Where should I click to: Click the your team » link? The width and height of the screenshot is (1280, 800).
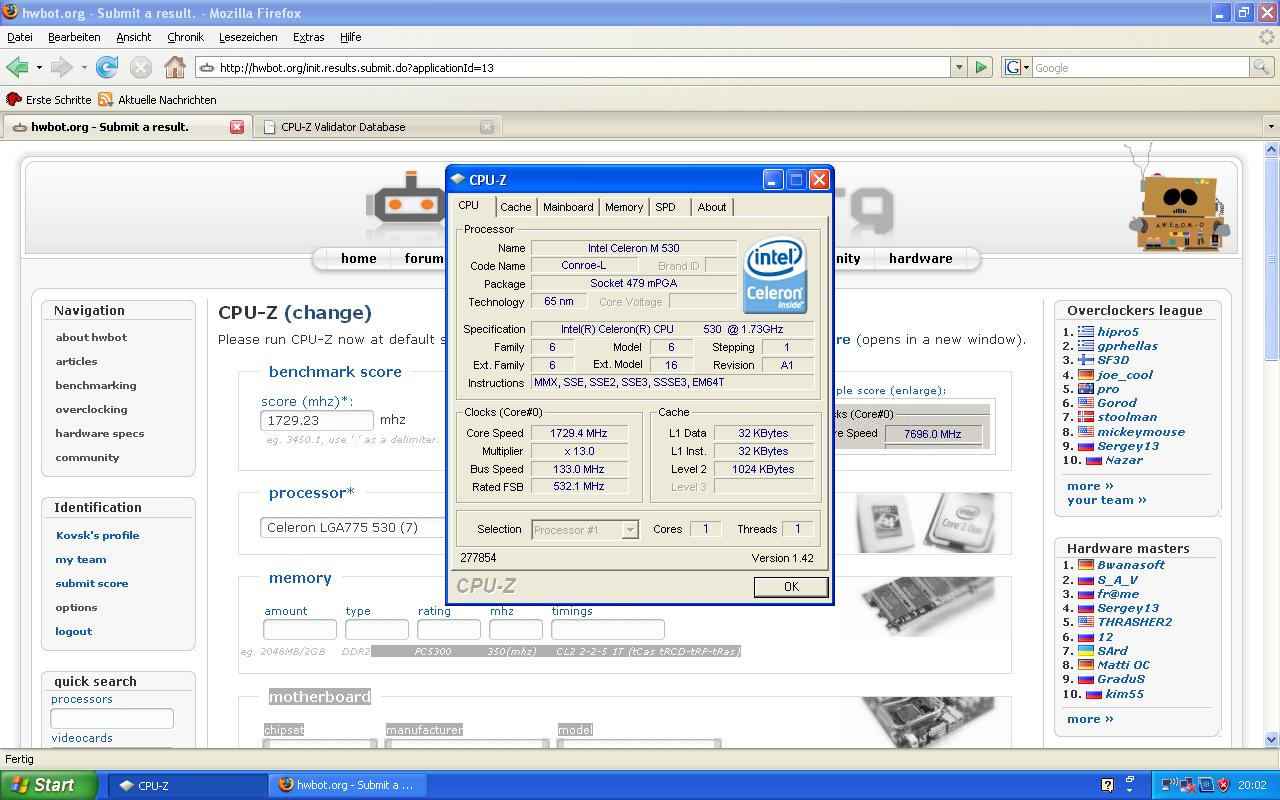coord(1107,500)
